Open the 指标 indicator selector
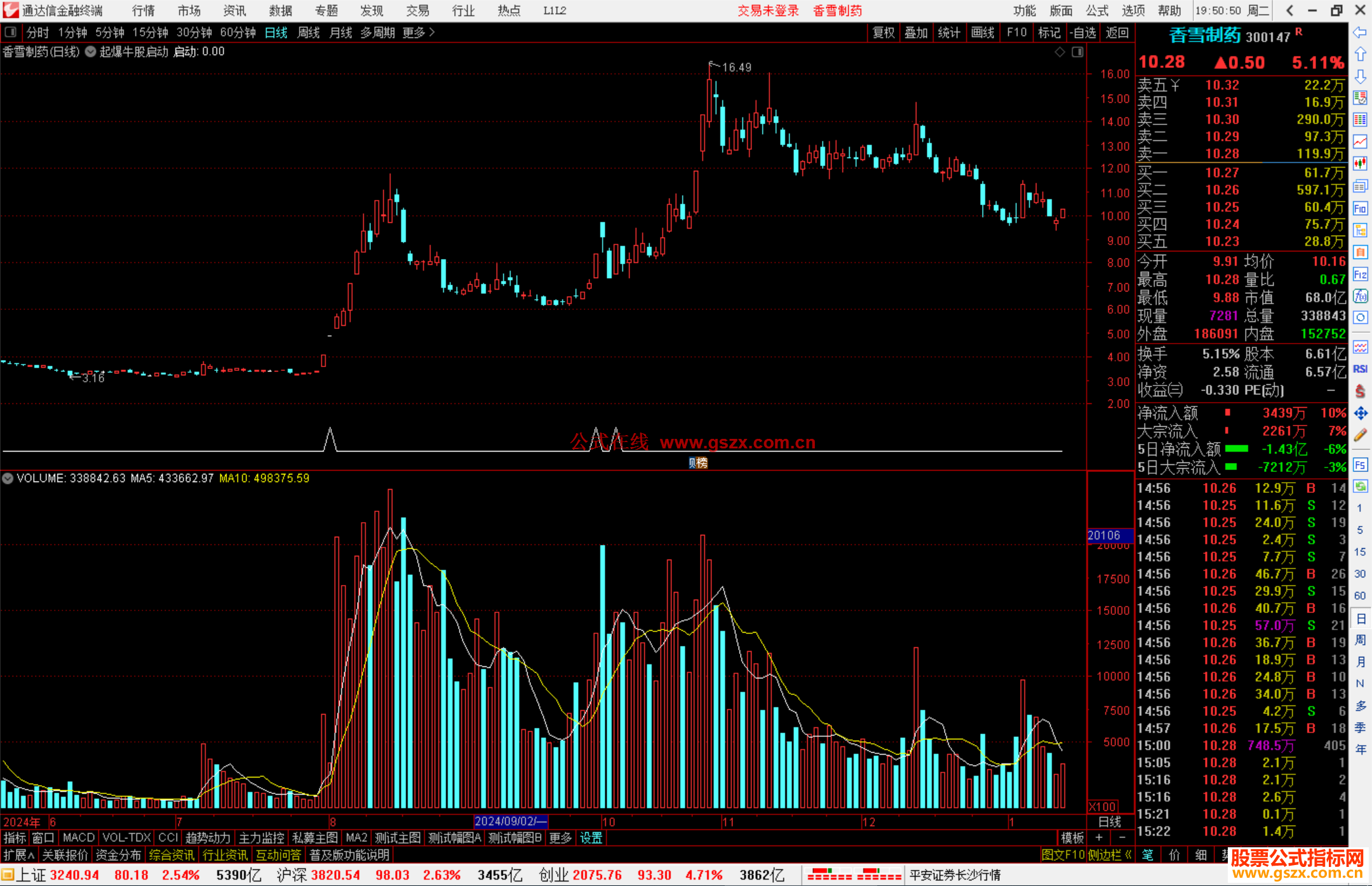Viewport: 1372px width, 886px height. [x=15, y=838]
